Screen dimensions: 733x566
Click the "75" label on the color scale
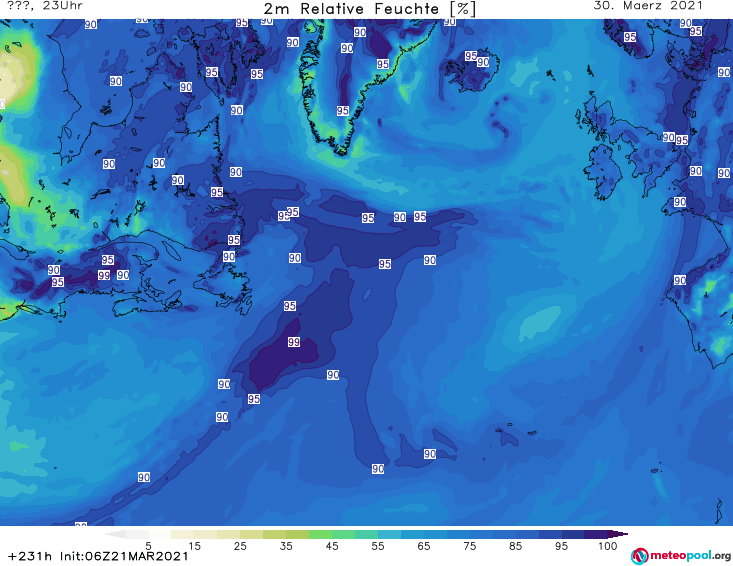pos(469,546)
